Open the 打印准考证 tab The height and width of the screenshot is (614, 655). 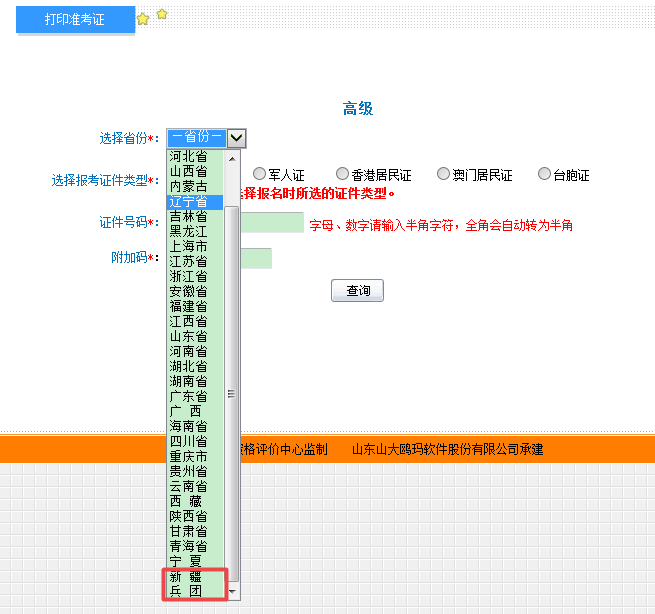click(x=75, y=20)
